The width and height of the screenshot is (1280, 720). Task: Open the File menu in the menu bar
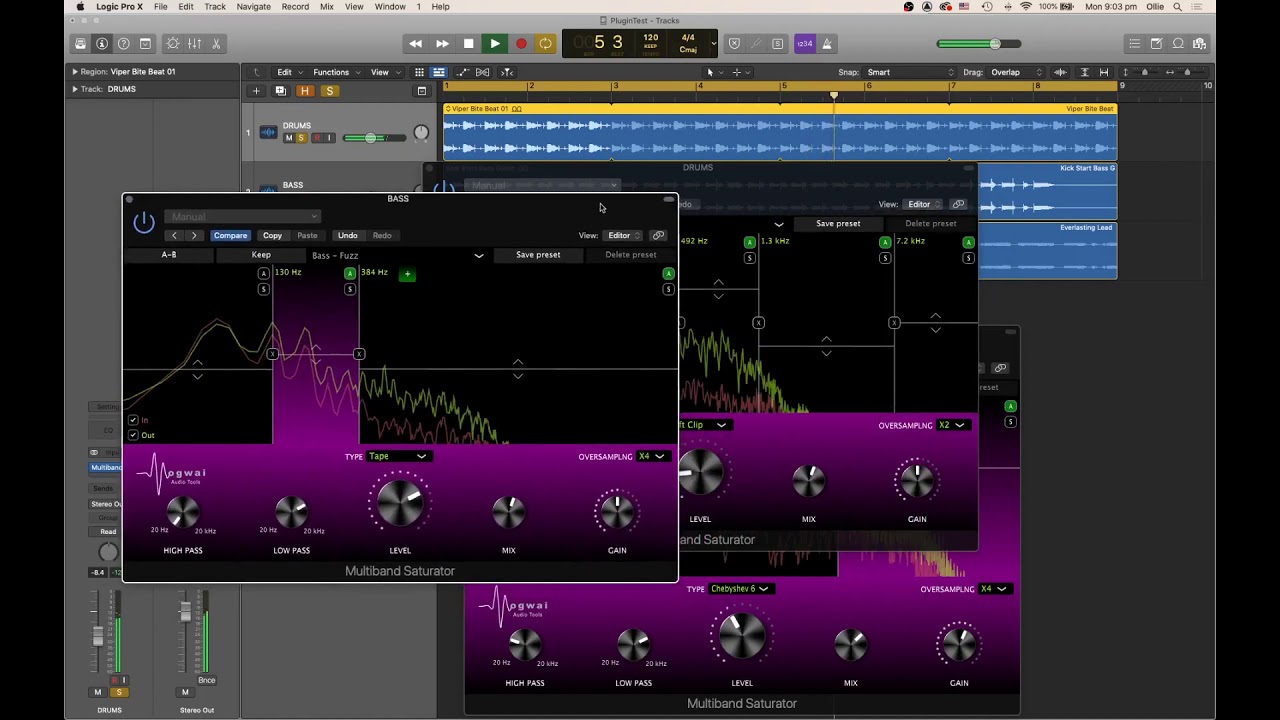pyautogui.click(x=160, y=7)
